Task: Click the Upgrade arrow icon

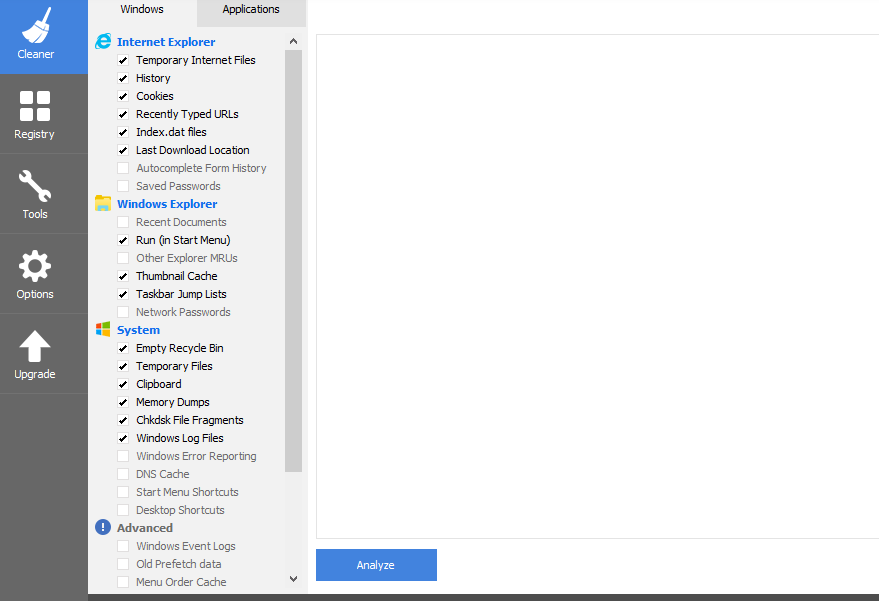Action: pos(35,346)
